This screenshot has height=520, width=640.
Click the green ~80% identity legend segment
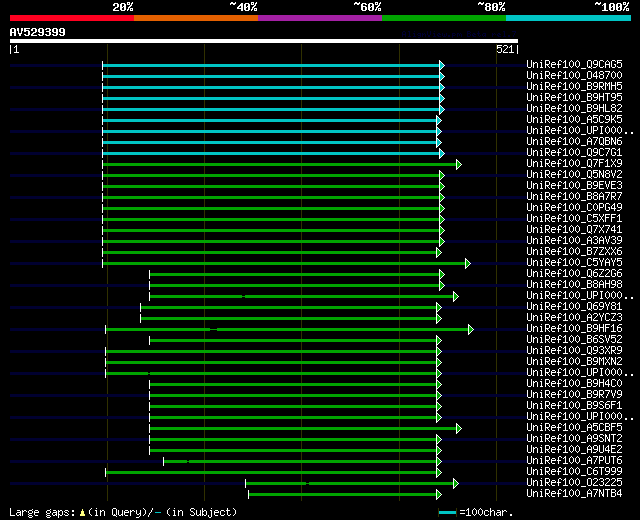(x=443, y=17)
